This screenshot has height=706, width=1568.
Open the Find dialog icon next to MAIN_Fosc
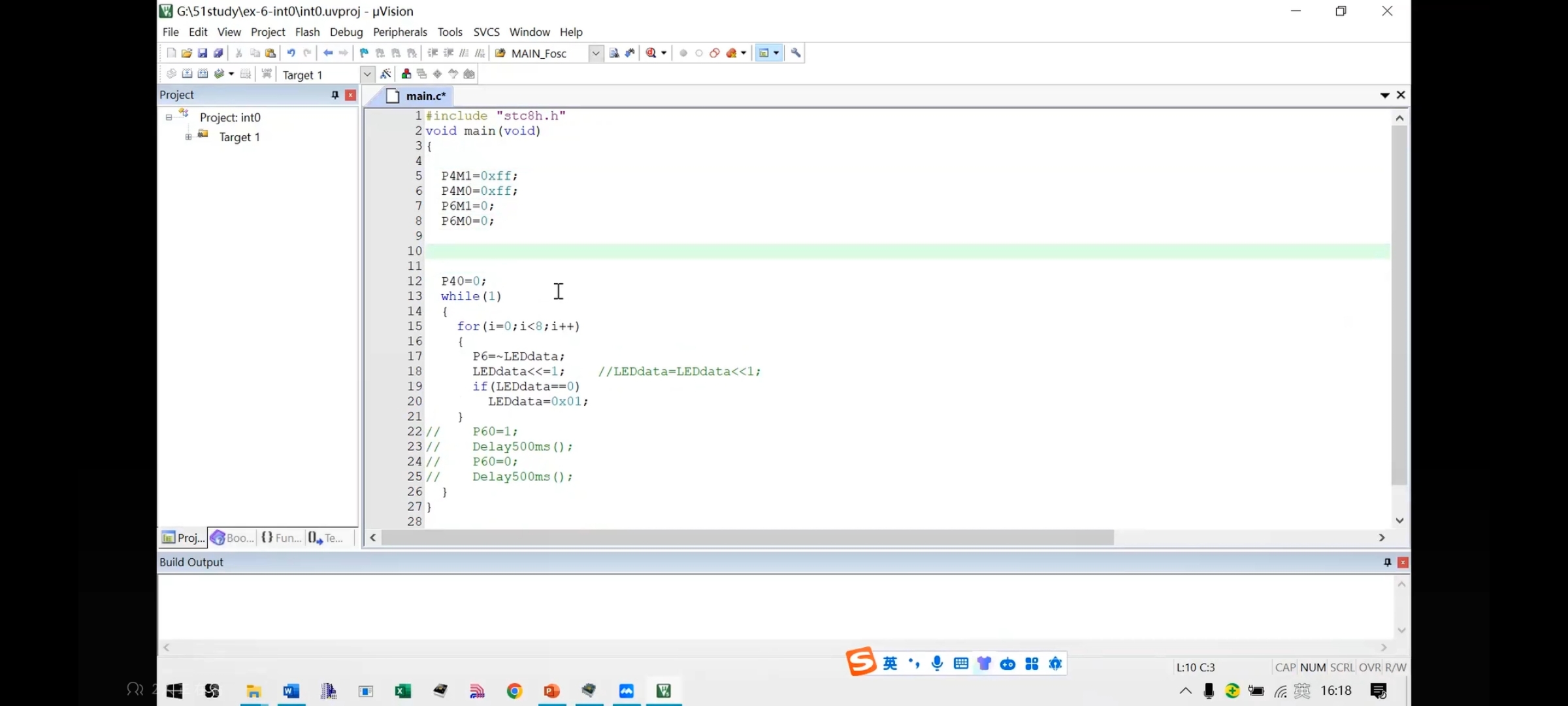point(614,53)
